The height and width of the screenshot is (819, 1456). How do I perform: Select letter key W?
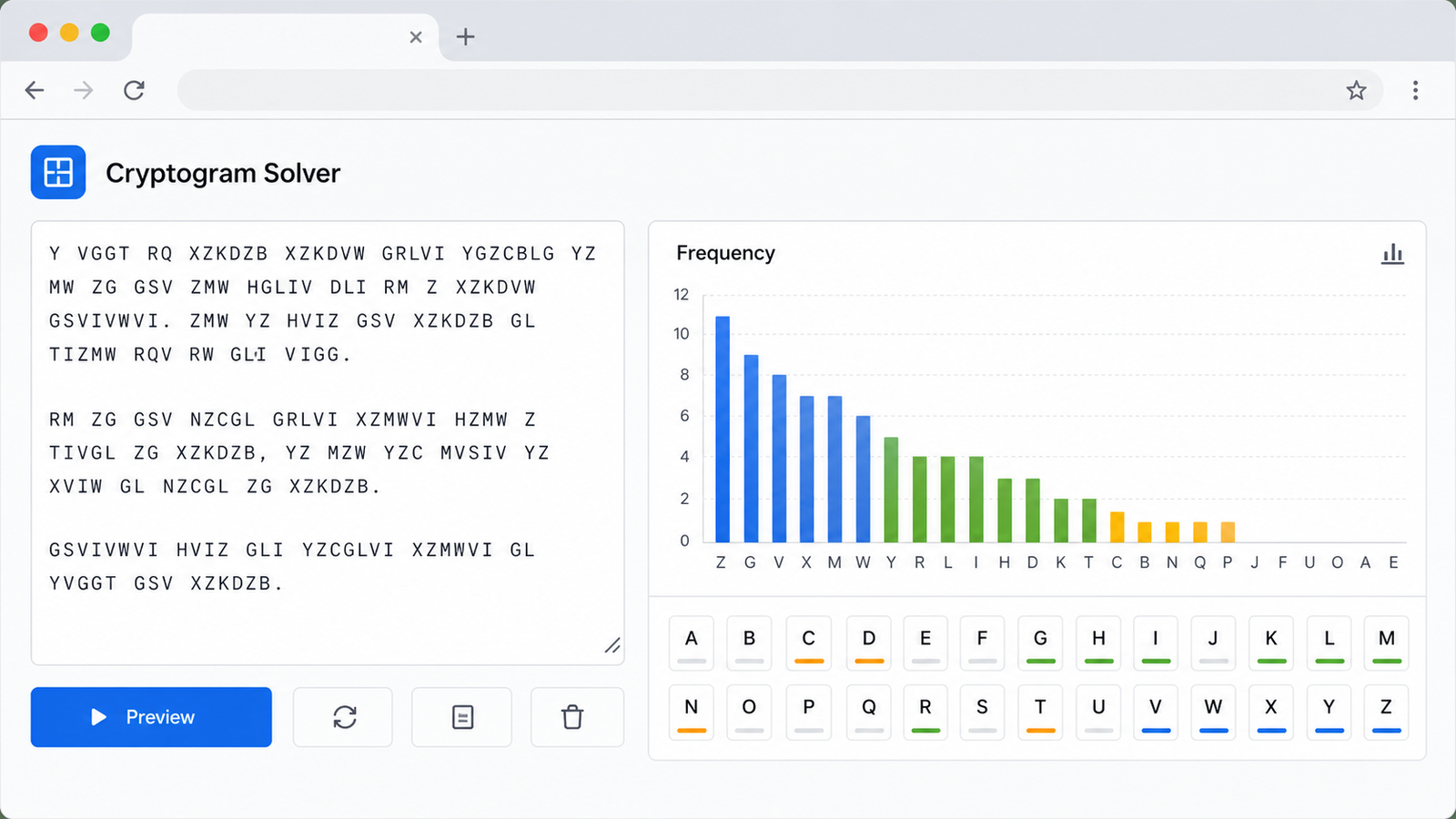pos(1213,712)
